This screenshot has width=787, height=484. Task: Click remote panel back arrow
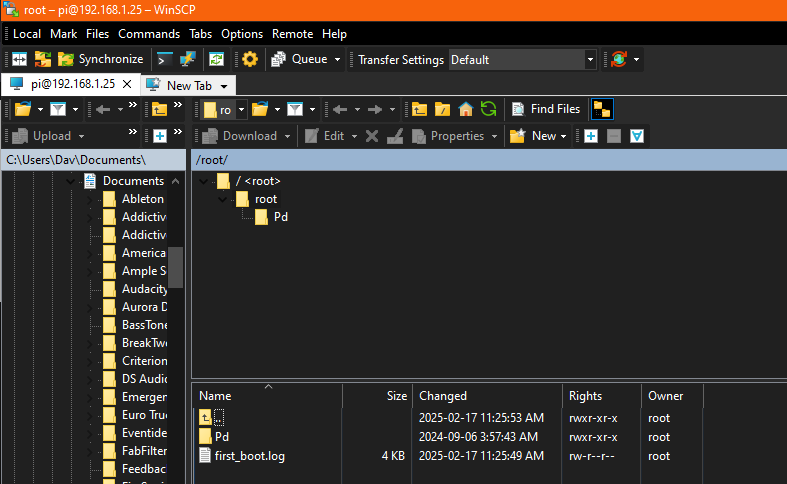(340, 109)
